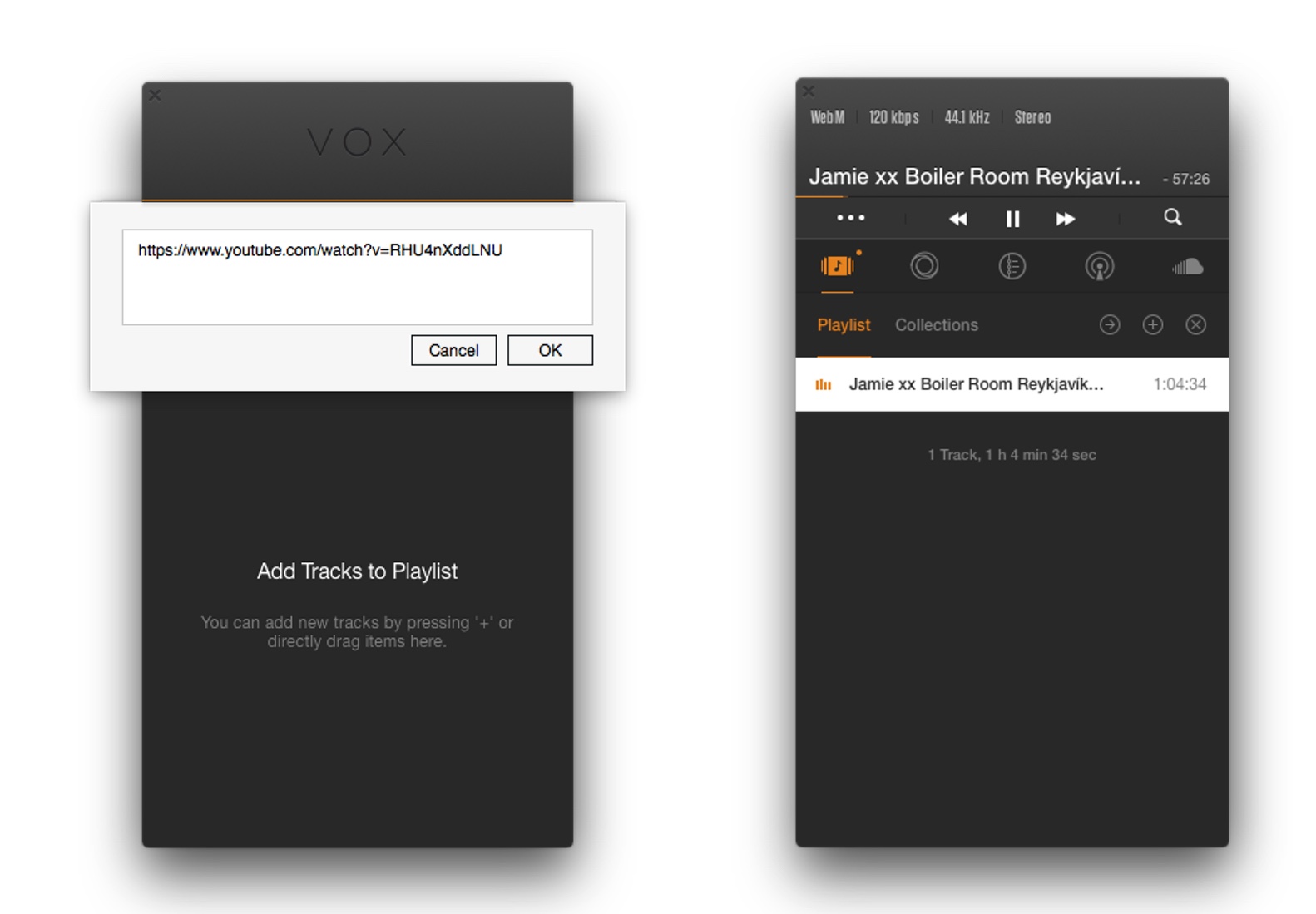Click the arrow-in-circle export playlist icon

(1110, 324)
